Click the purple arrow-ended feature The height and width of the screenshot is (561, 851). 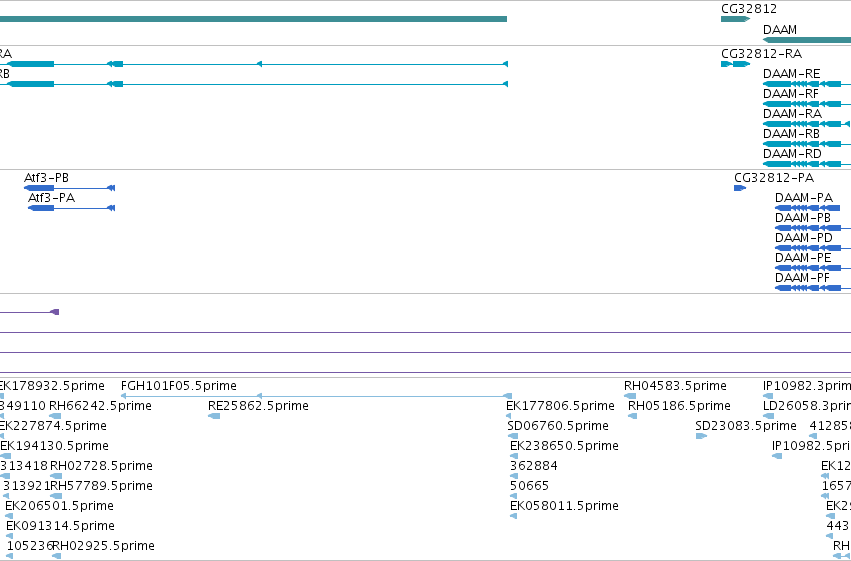[x=29, y=312]
